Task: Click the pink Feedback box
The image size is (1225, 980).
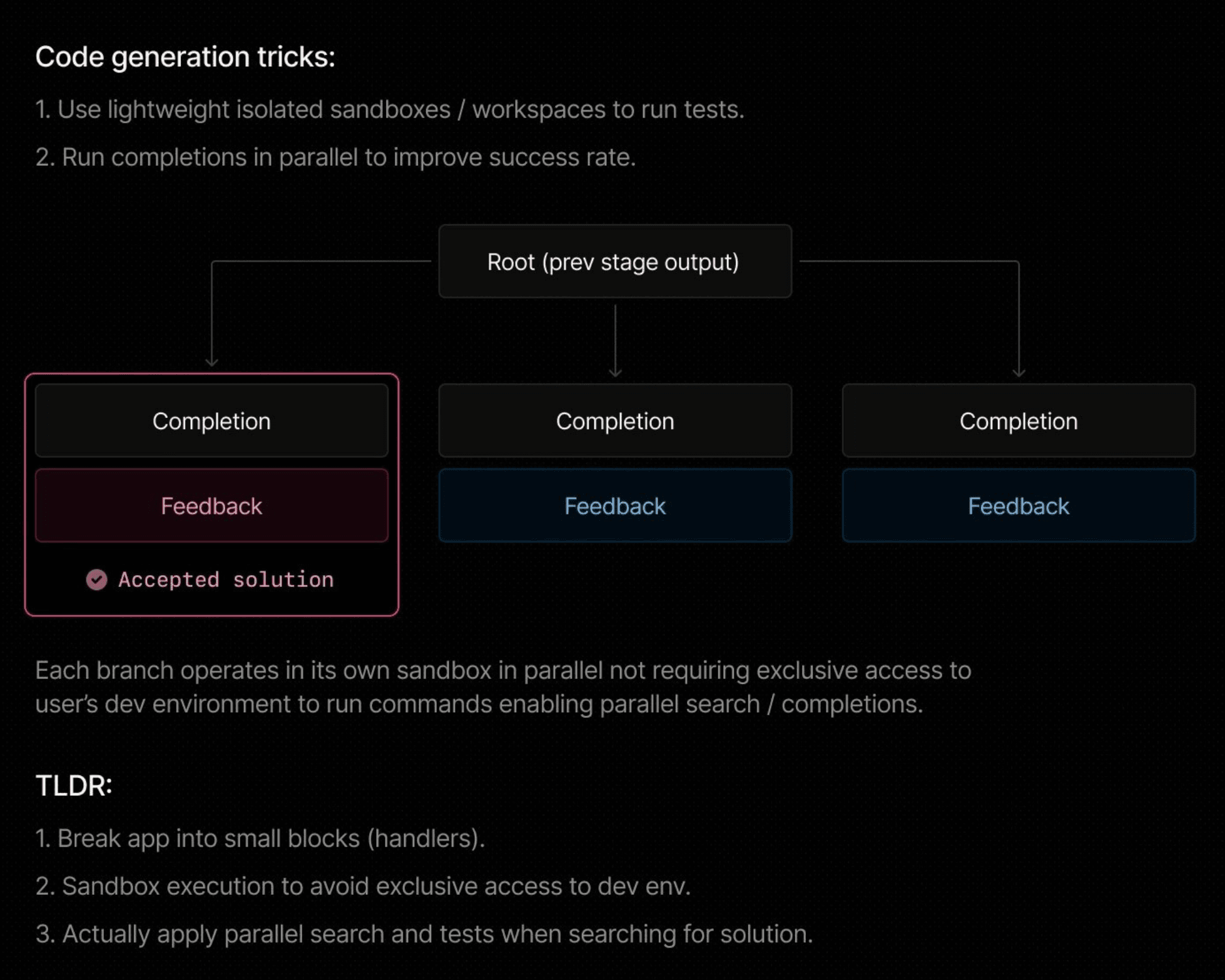Action: 211,506
